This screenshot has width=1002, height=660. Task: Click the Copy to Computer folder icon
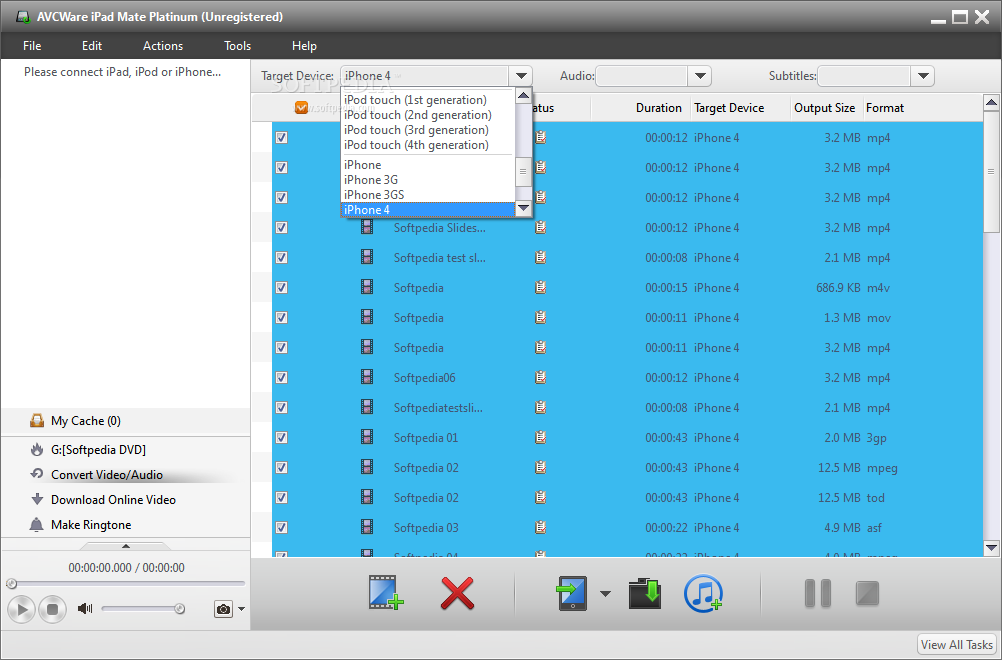(x=645, y=594)
